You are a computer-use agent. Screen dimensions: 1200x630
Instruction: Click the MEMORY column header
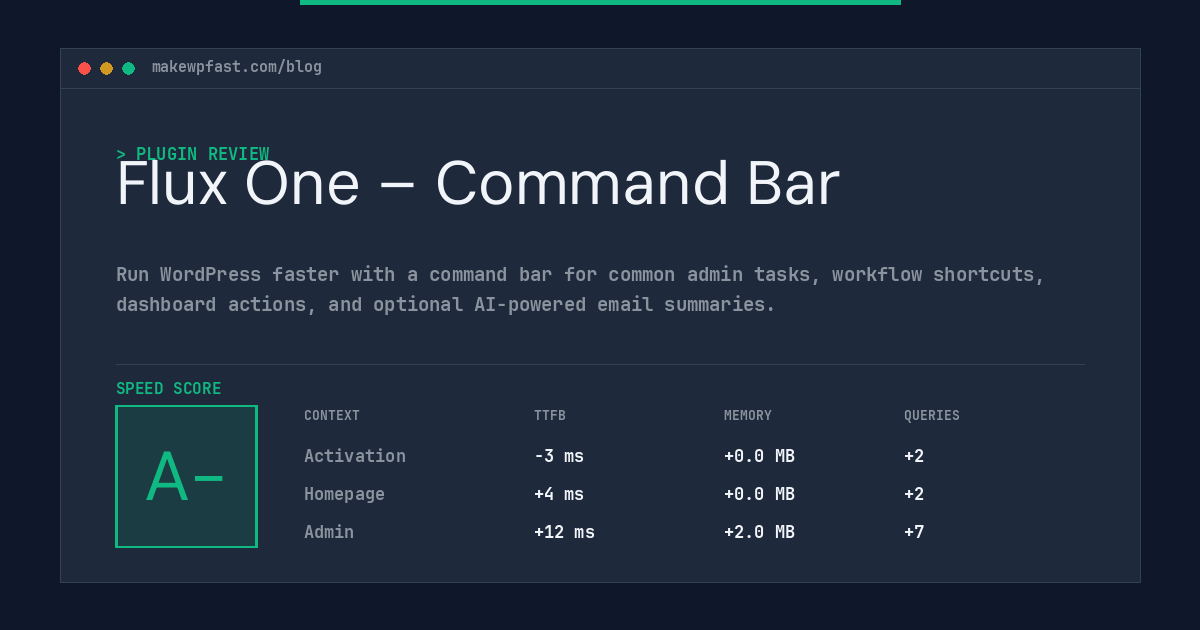748,415
